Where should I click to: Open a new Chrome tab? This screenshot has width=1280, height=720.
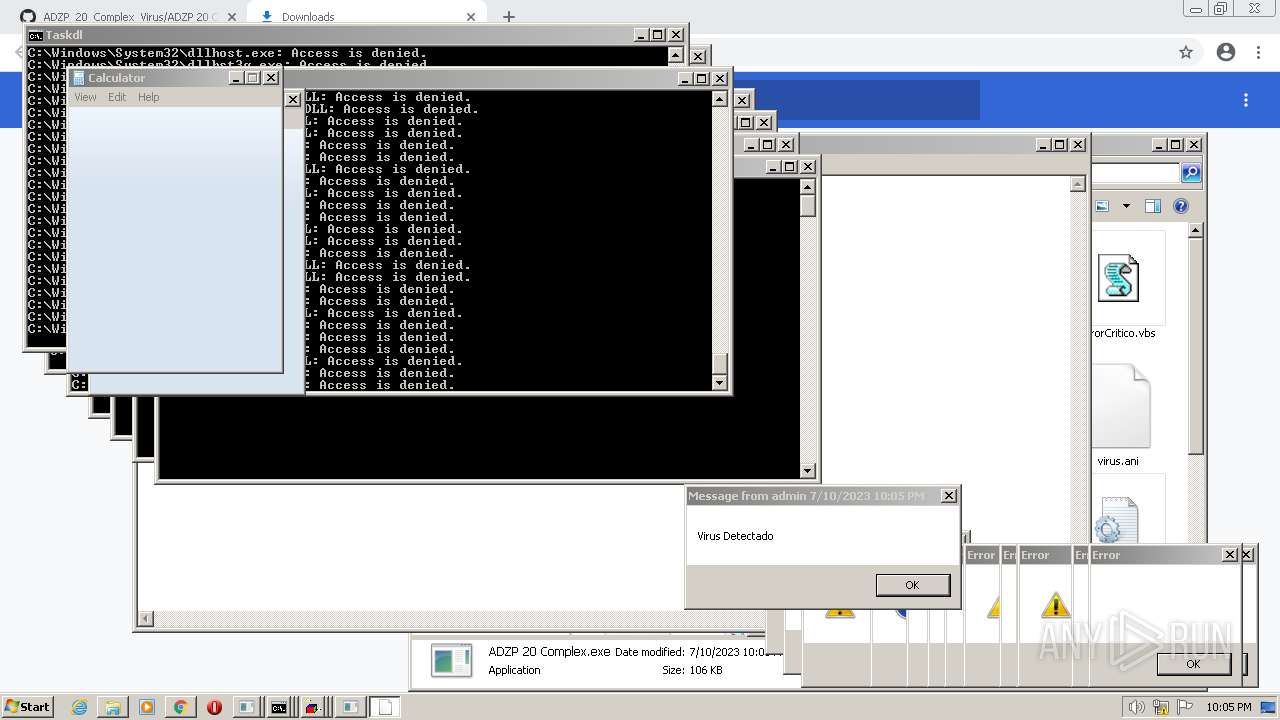508,17
